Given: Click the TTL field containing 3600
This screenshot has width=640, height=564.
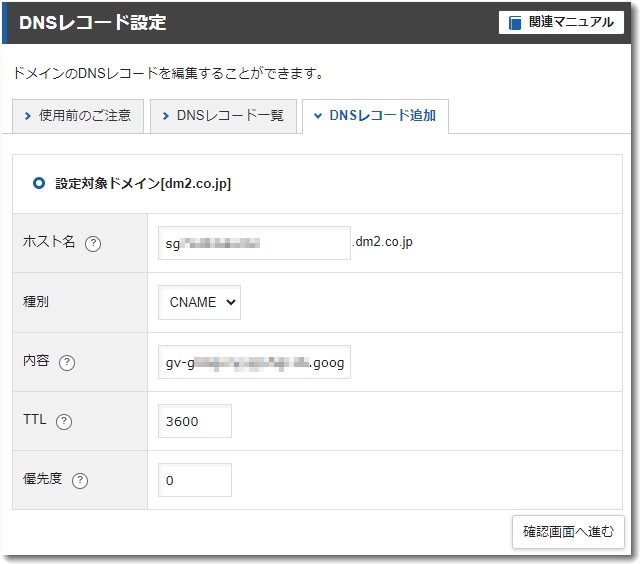Looking at the screenshot, I should pyautogui.click(x=195, y=421).
